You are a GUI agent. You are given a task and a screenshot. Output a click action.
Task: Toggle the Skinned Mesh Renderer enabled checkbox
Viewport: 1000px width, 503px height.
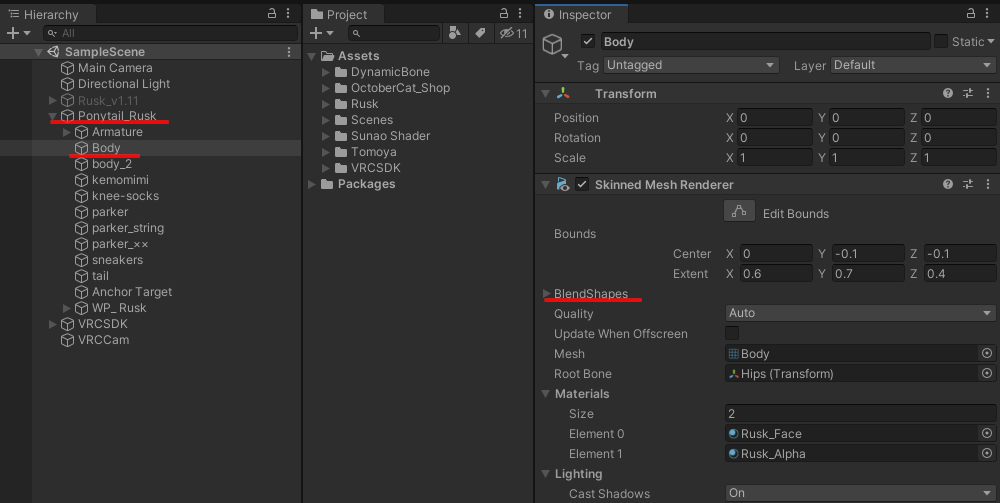[x=582, y=184]
